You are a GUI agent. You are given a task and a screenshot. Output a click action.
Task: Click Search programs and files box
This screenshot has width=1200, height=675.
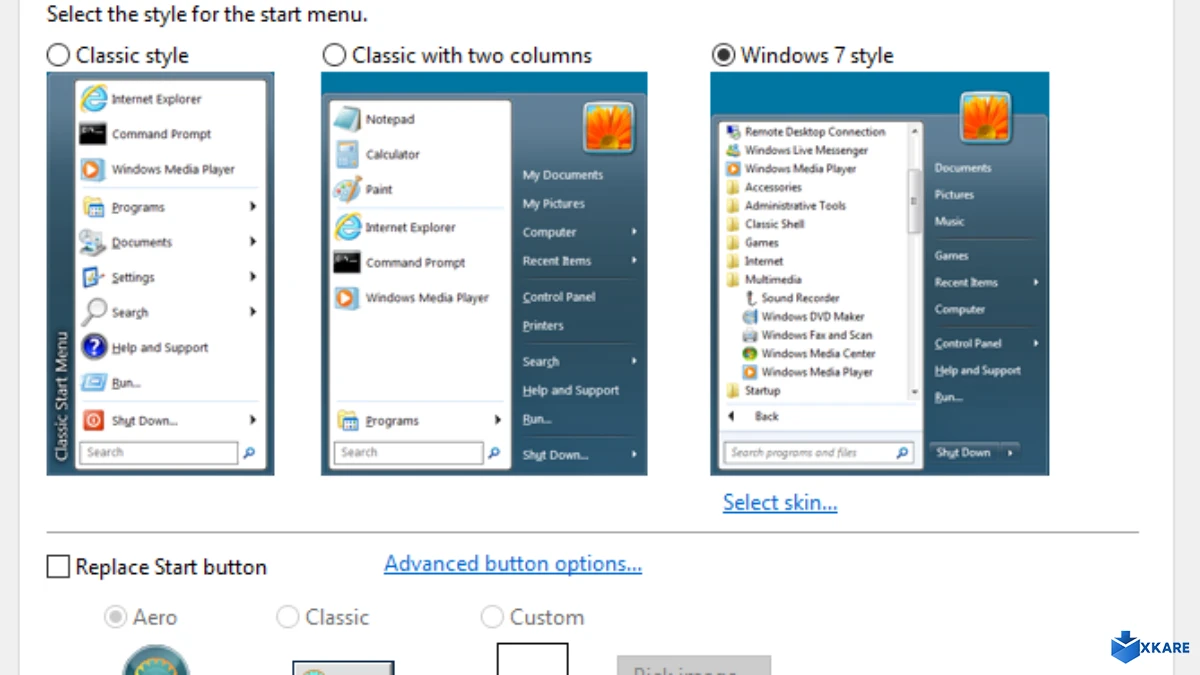[818, 453]
